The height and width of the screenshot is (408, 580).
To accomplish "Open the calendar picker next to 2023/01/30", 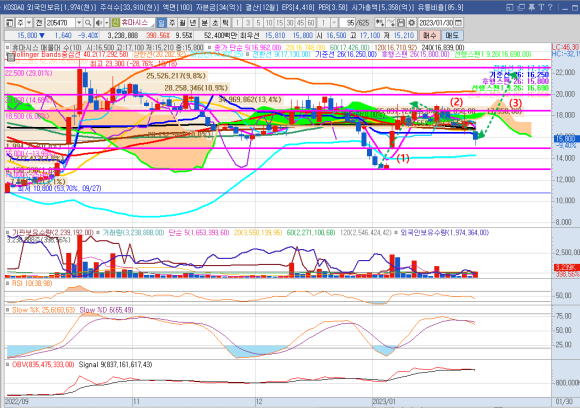I will 458,23.
